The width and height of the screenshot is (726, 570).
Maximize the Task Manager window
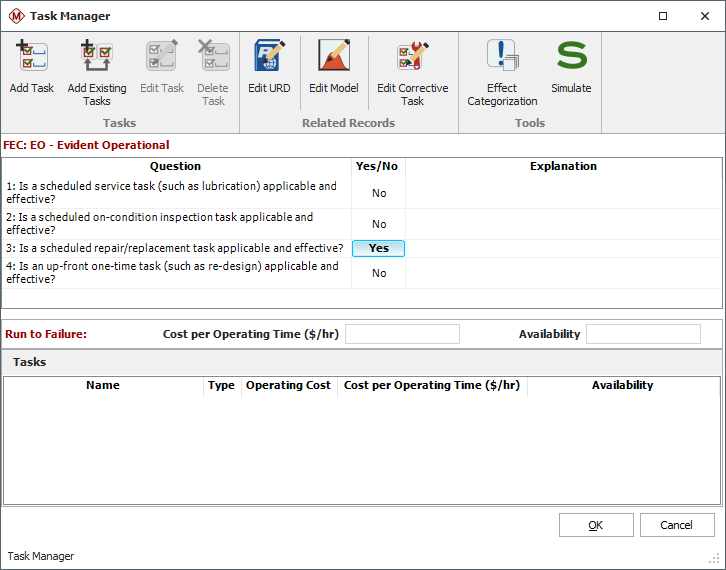(664, 16)
